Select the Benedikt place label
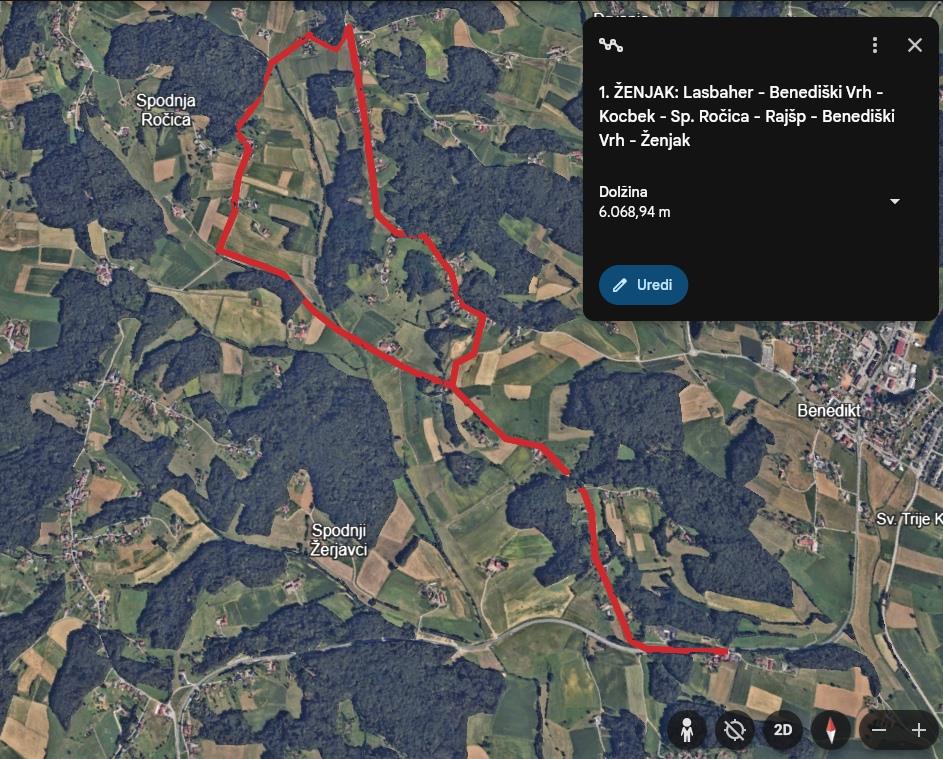Screen dimensions: 943x759 [828, 411]
